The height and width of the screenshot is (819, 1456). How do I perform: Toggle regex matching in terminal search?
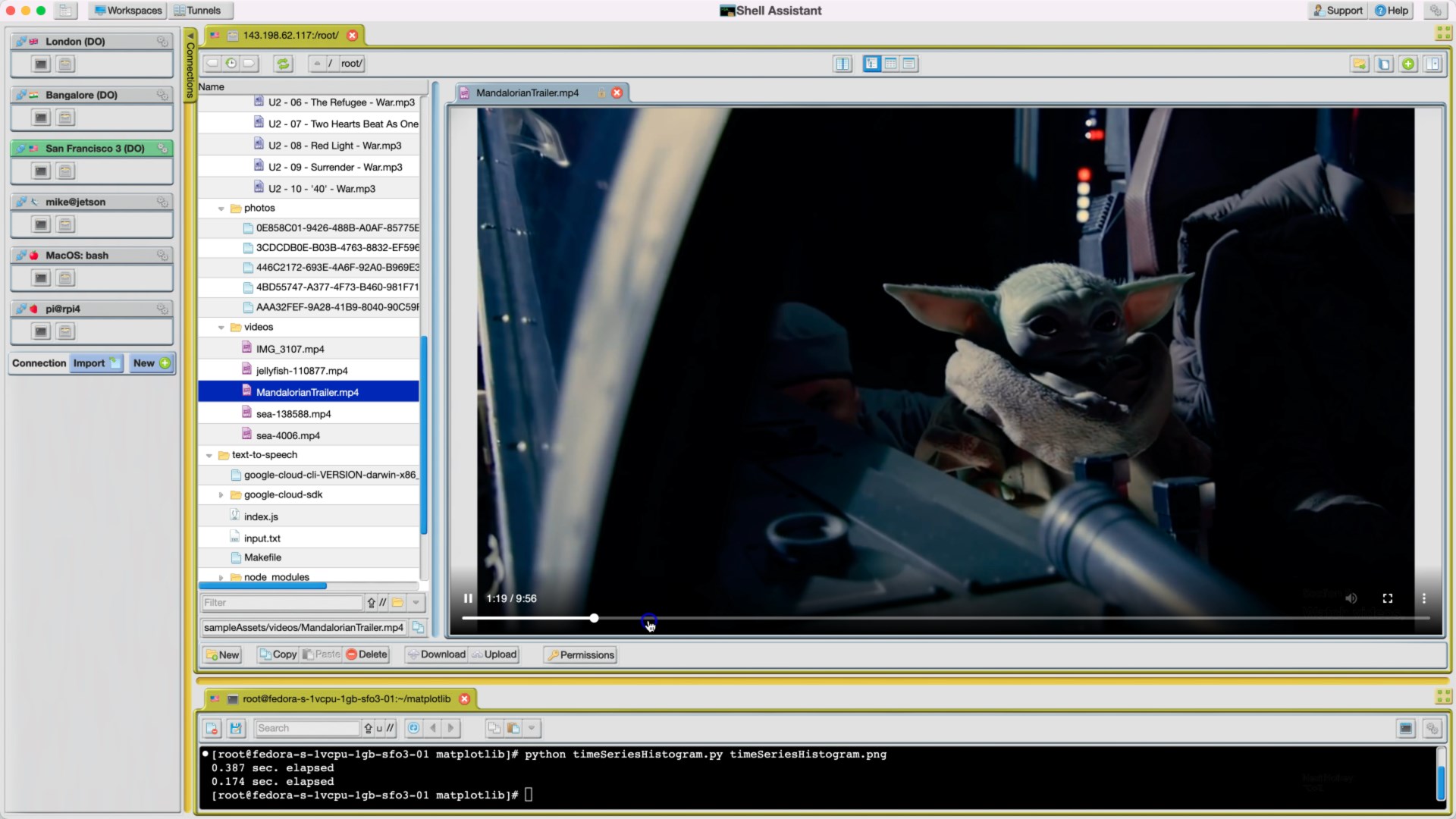pyautogui.click(x=390, y=728)
